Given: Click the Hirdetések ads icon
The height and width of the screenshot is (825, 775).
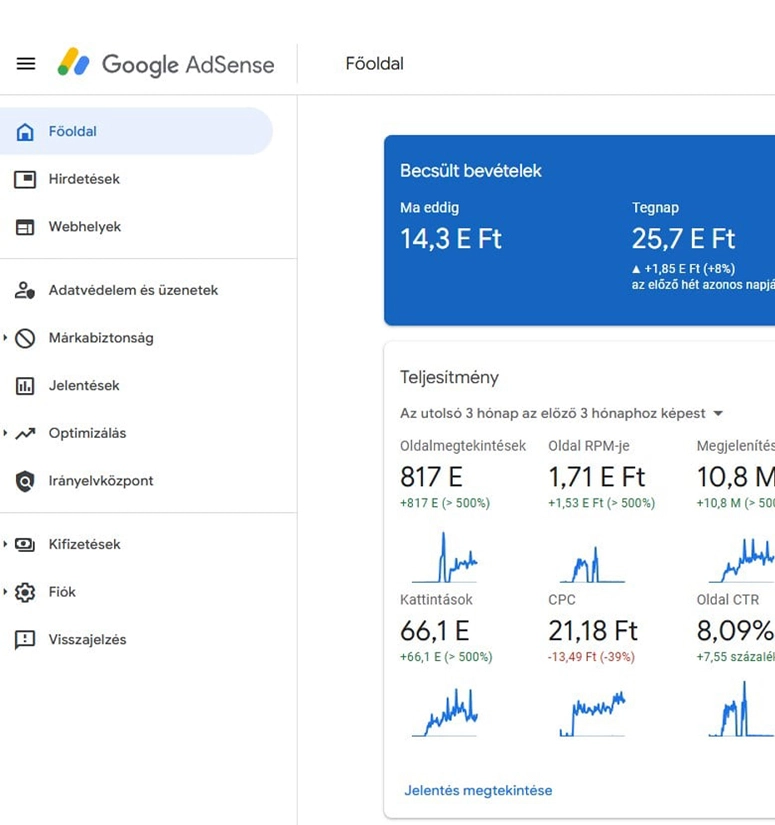Looking at the screenshot, I should [x=25, y=179].
